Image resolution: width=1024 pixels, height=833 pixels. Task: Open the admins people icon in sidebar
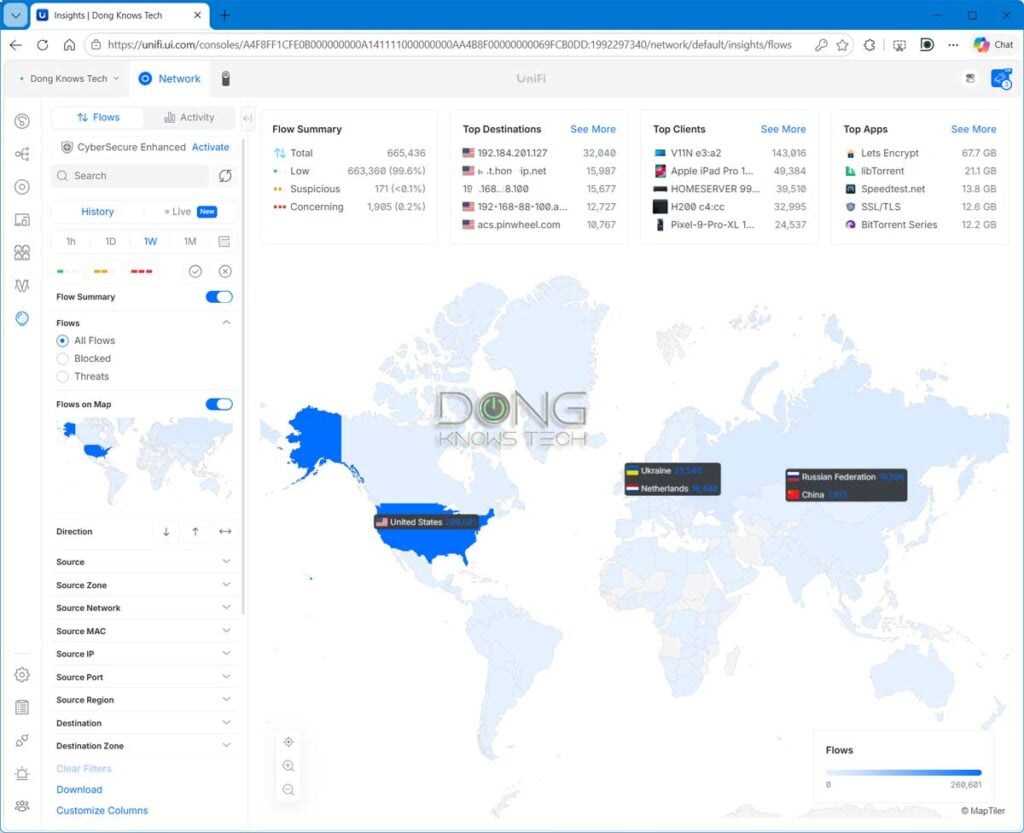(22, 806)
